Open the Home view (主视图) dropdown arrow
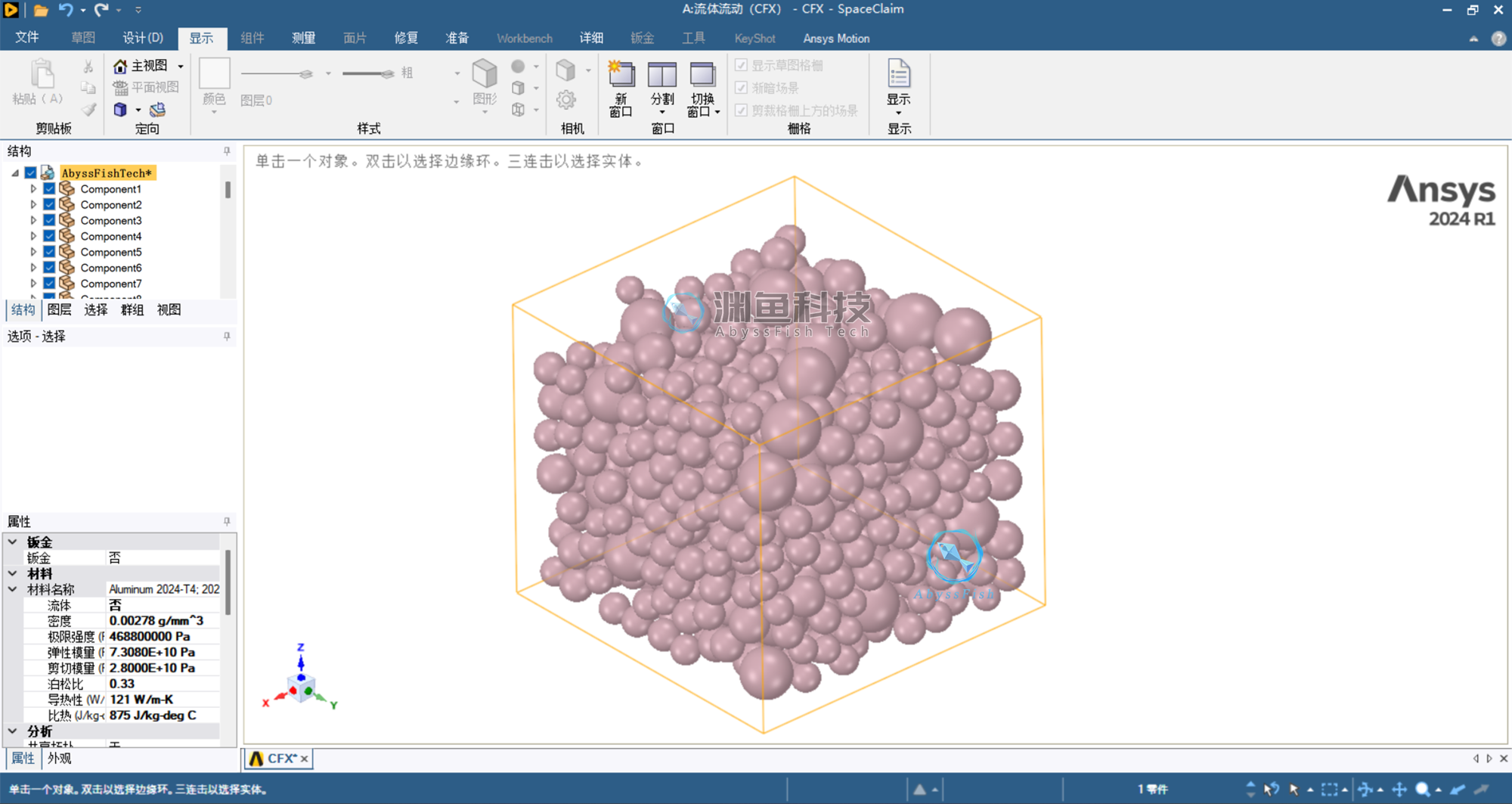 point(181,67)
